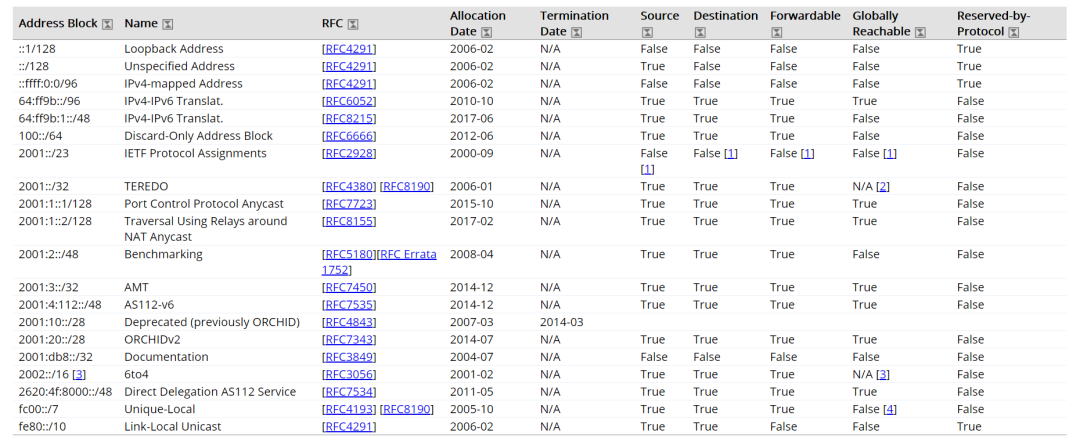Viewport: 1080px width, 441px height.
Task: Open RFC4843 for deprecated ORCHID
Action: [x=349, y=322]
